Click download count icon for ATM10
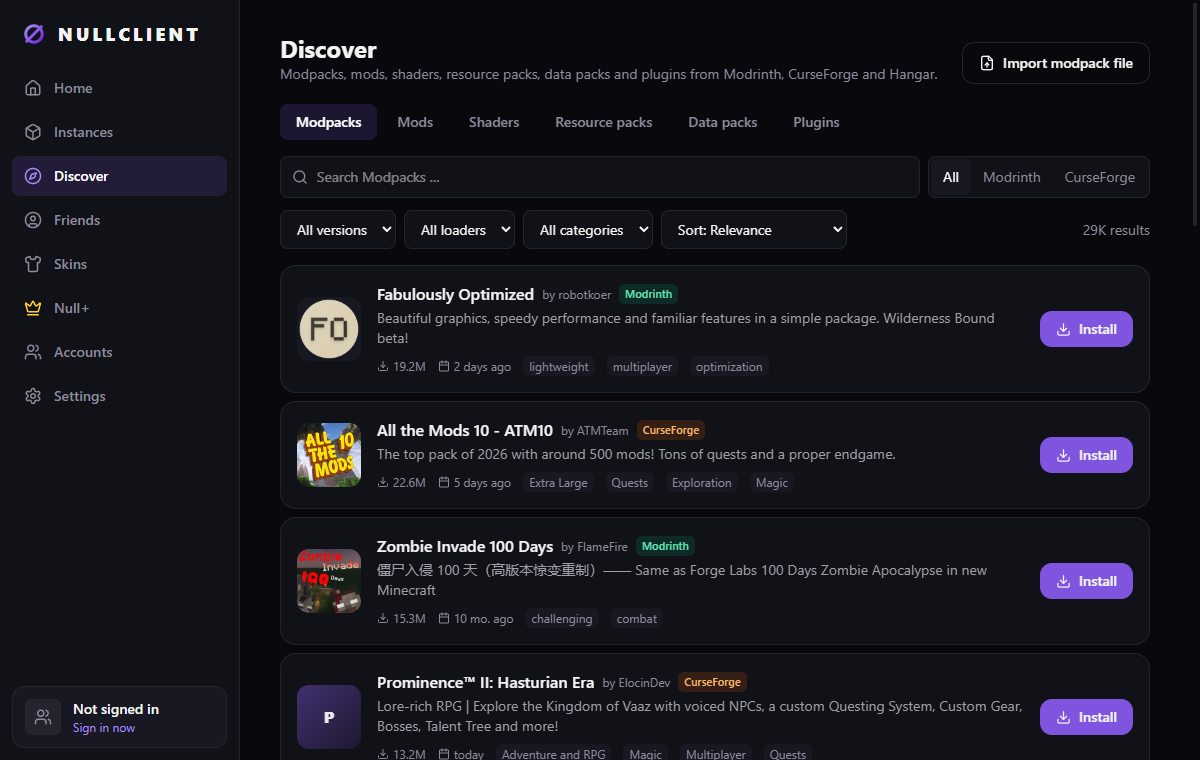 tap(383, 483)
